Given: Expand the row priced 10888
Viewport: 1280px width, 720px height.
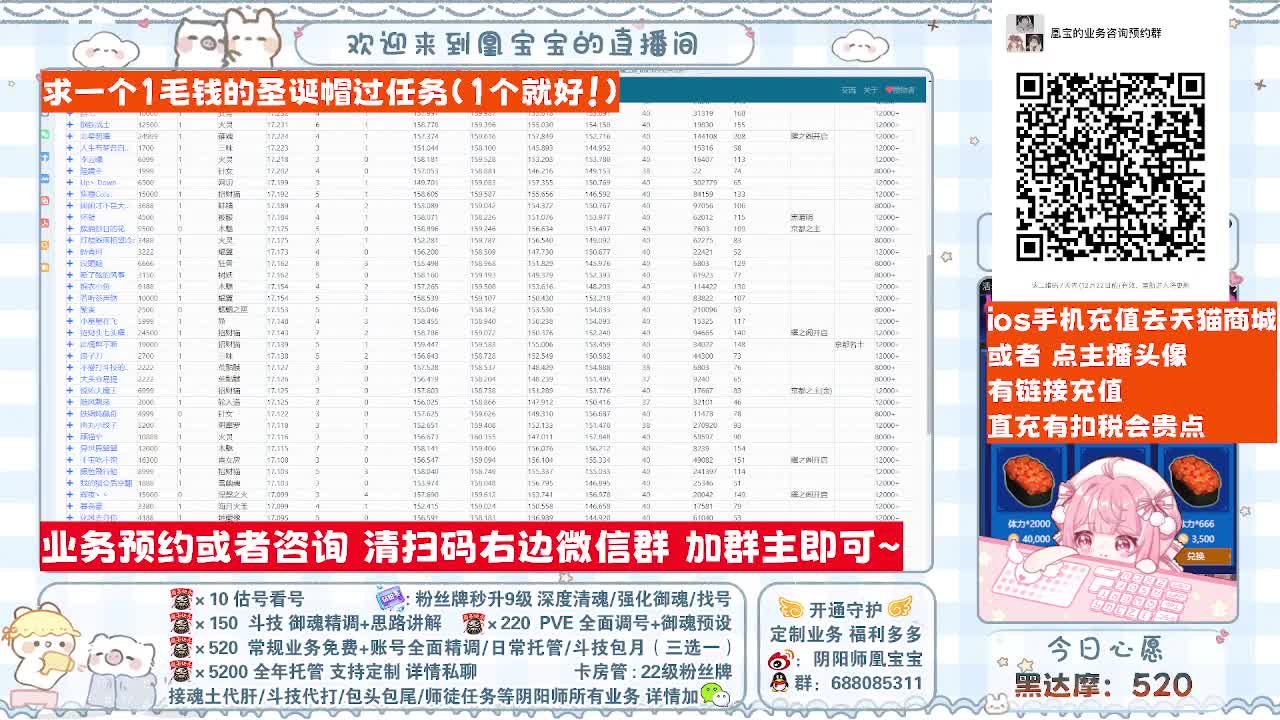Looking at the screenshot, I should (x=70, y=437).
